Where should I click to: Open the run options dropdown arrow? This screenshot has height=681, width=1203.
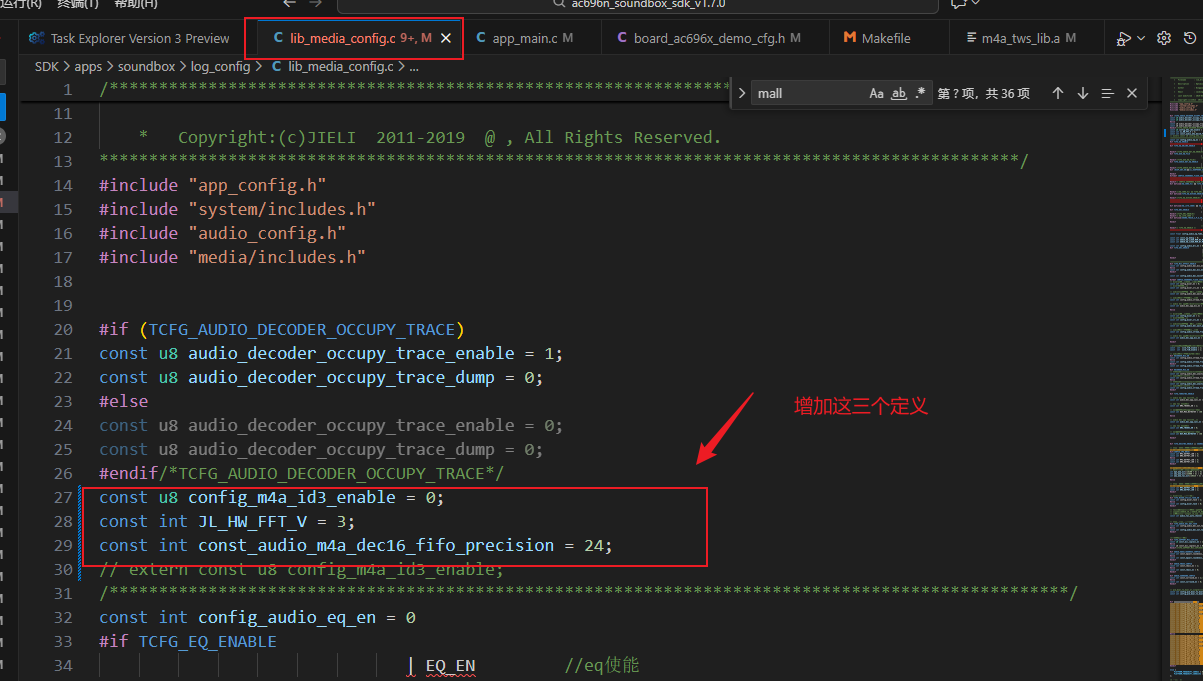[1141, 39]
